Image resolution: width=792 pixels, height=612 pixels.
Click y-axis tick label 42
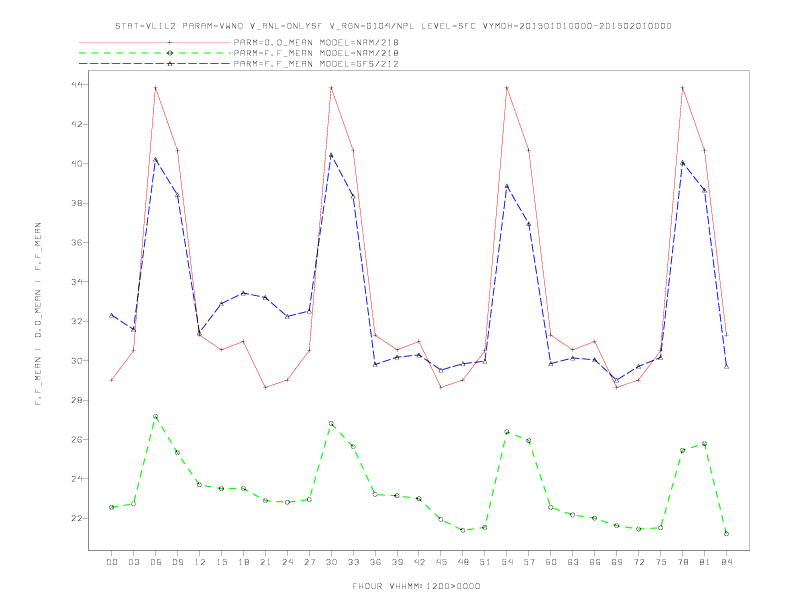[76, 124]
